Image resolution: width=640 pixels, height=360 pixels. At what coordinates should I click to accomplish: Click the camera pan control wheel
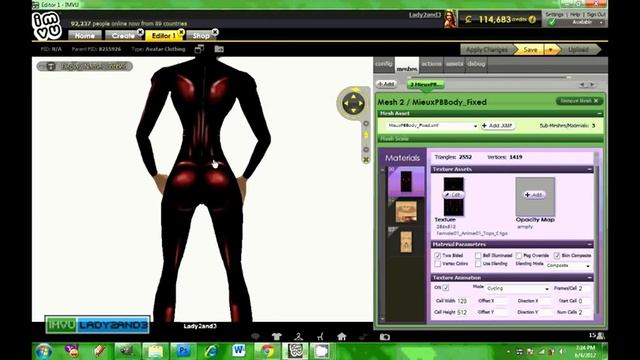(353, 103)
